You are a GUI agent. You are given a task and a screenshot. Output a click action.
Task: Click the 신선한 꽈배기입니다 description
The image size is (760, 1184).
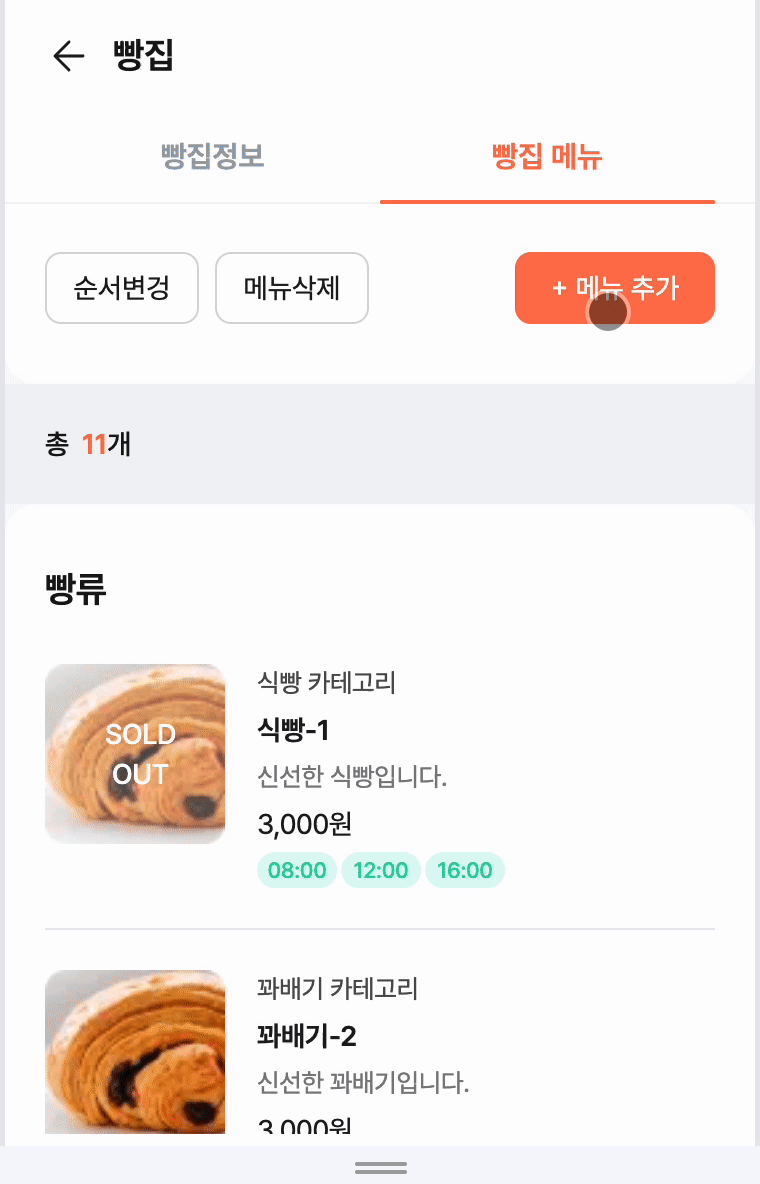(363, 1082)
